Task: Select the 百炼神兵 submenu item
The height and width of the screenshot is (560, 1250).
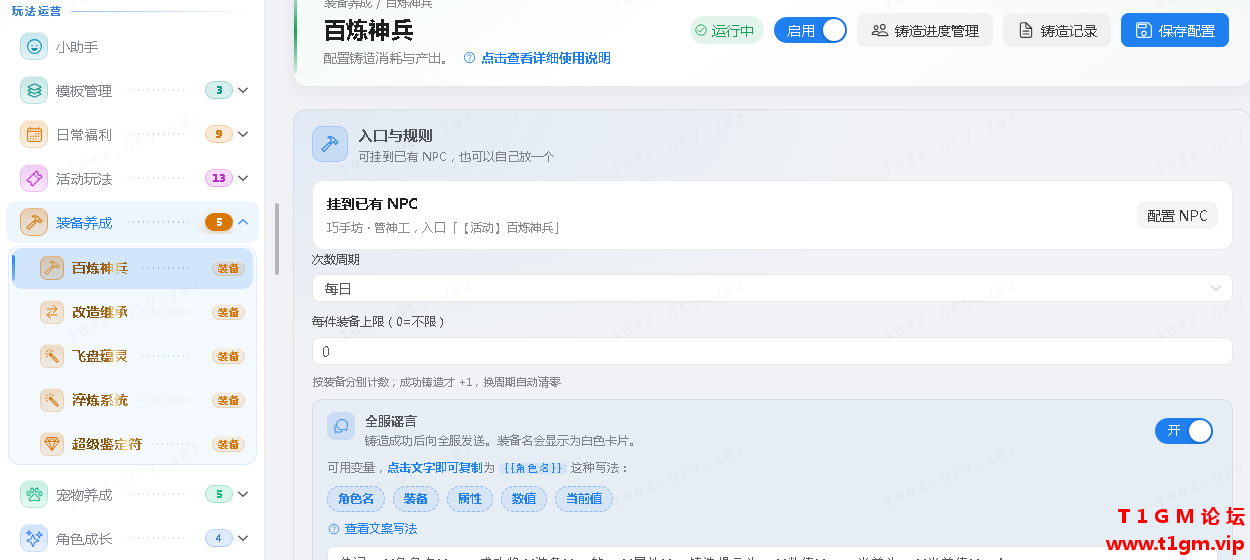Action: 132,268
